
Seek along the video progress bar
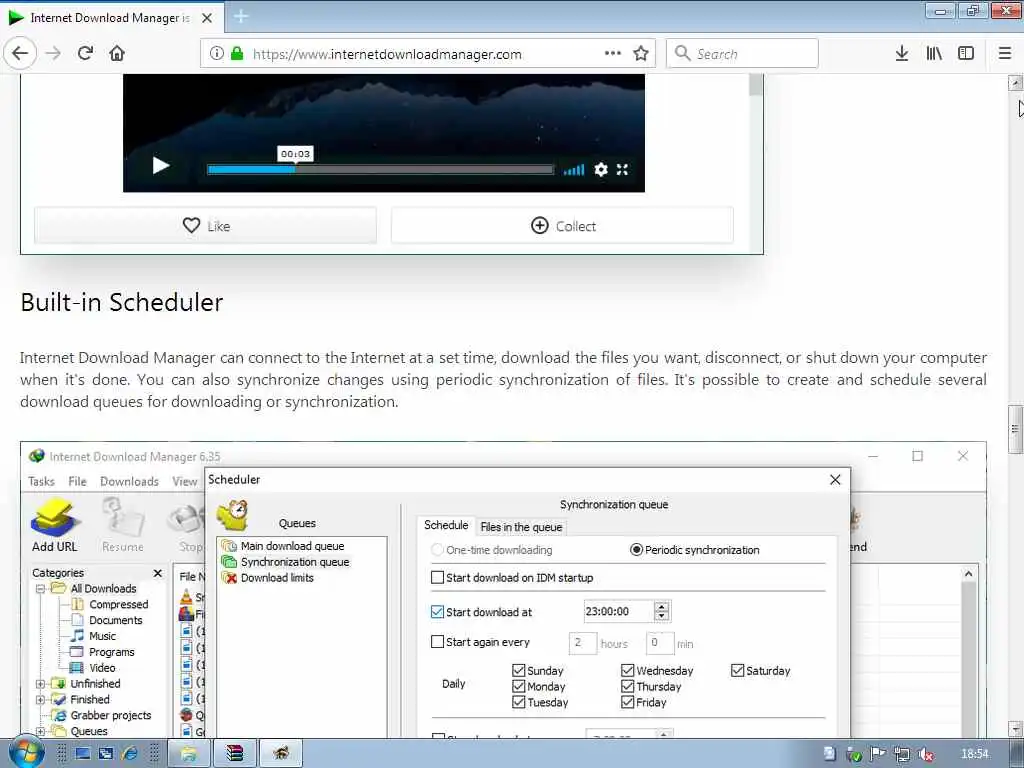tap(380, 170)
